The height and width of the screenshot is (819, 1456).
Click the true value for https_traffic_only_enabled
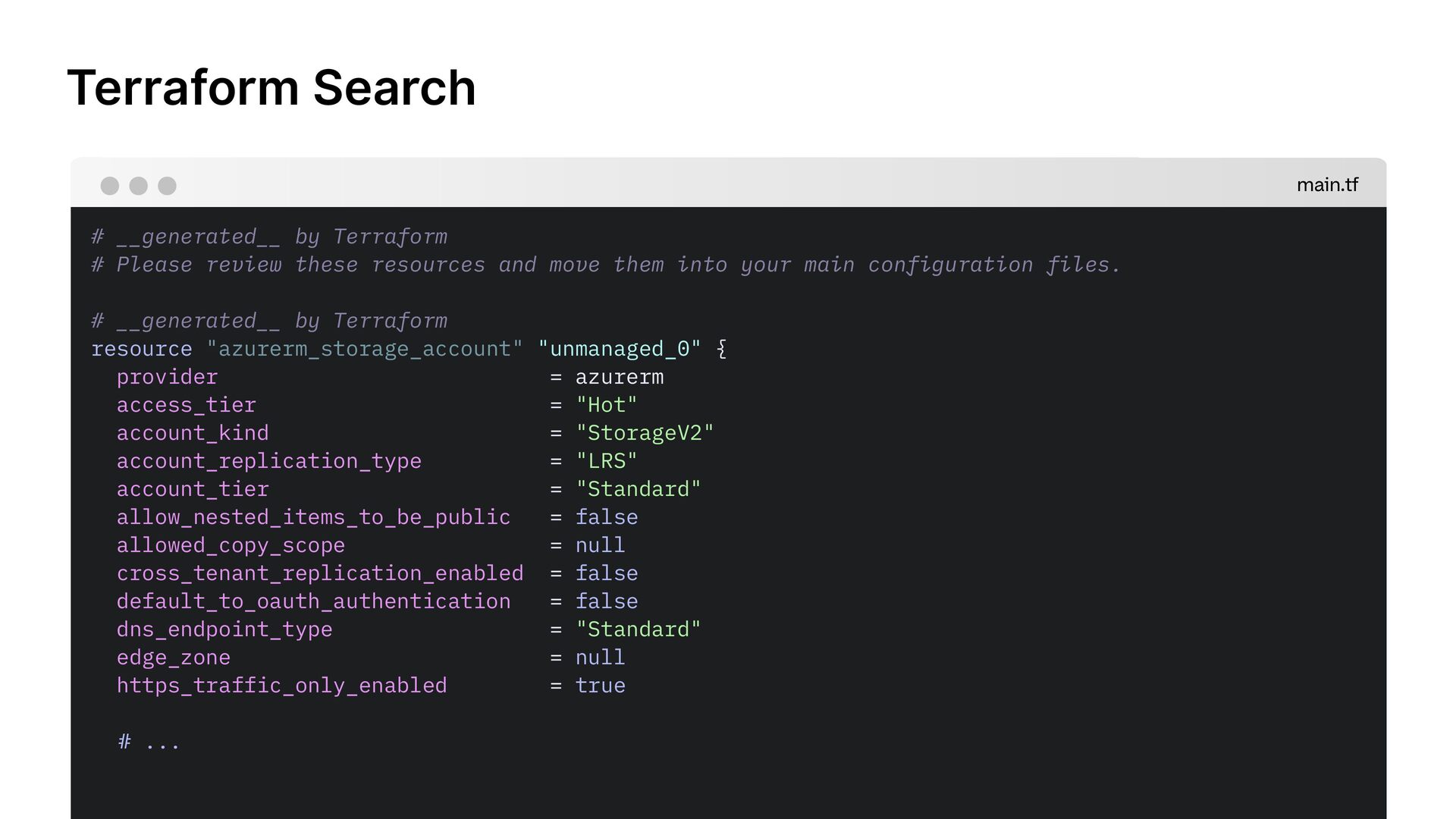pyautogui.click(x=600, y=686)
